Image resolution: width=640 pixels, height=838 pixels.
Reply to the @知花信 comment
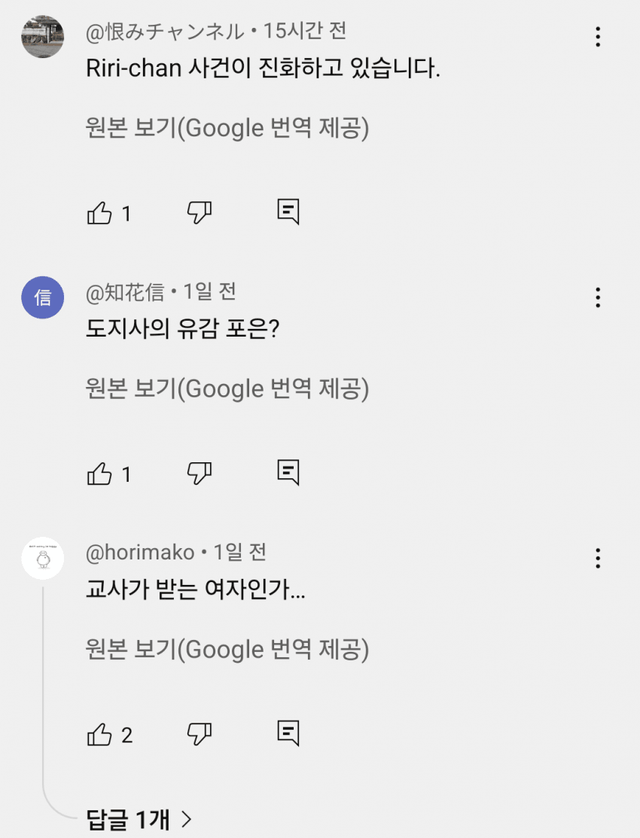pos(288,472)
